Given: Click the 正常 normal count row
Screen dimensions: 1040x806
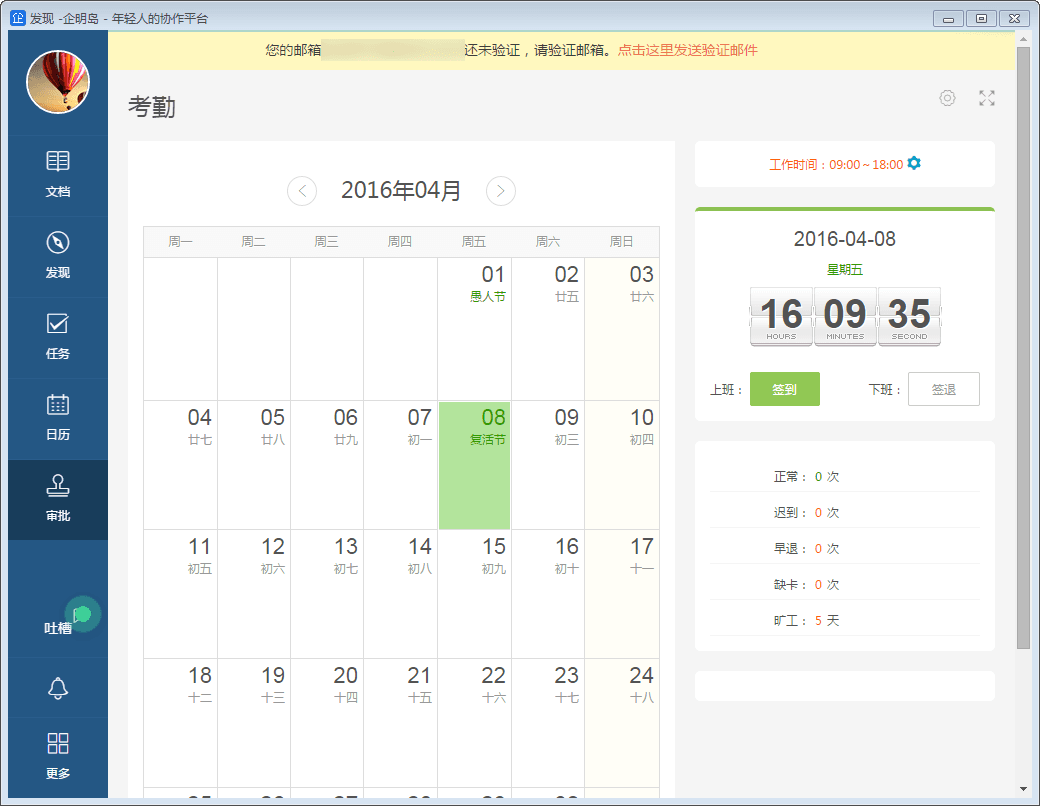Looking at the screenshot, I should tap(844, 476).
